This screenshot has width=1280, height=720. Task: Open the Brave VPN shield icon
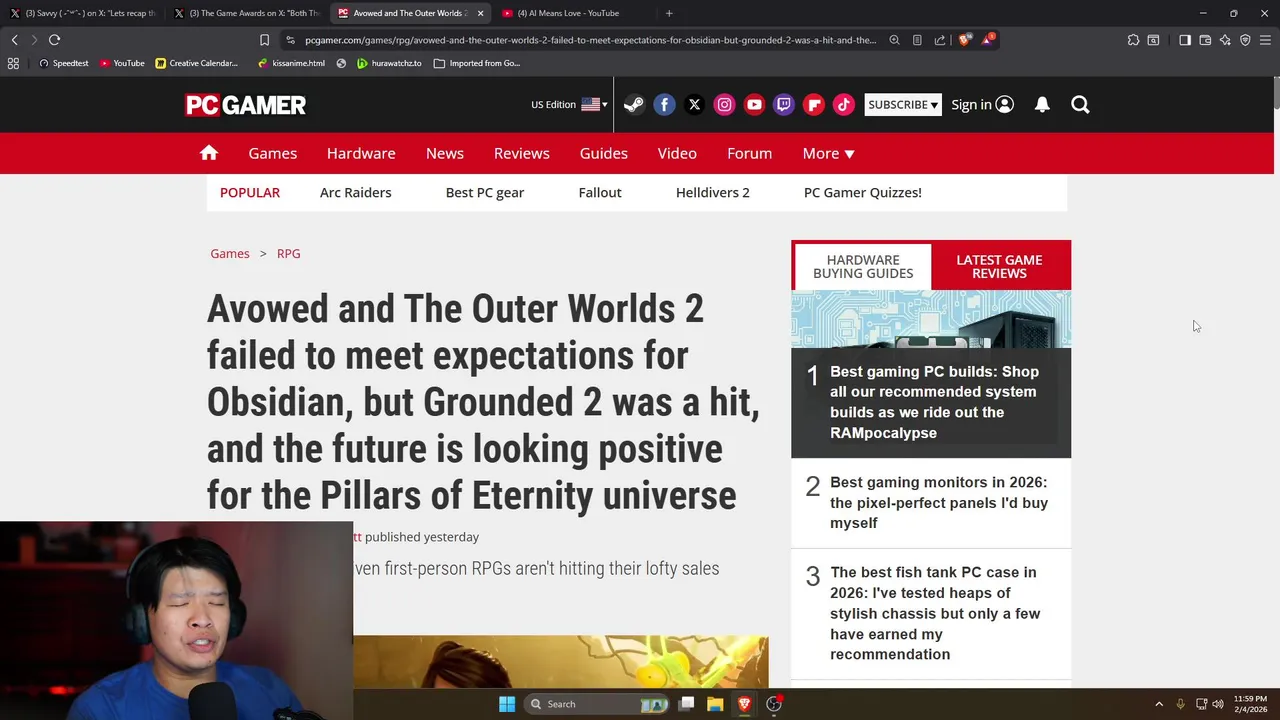pos(1245,40)
